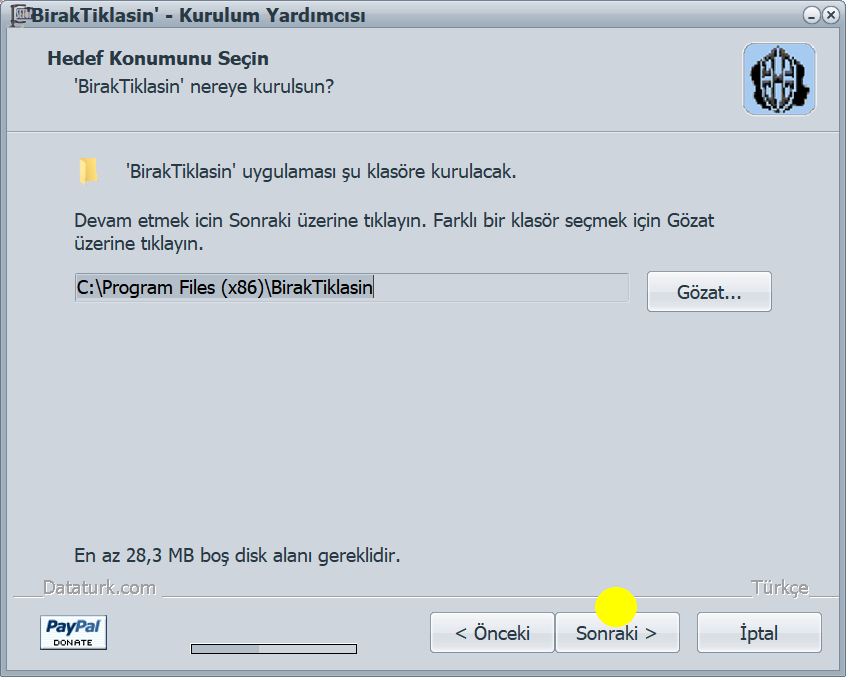
Task: Open the Dataturk.com link
Action: (x=100, y=587)
